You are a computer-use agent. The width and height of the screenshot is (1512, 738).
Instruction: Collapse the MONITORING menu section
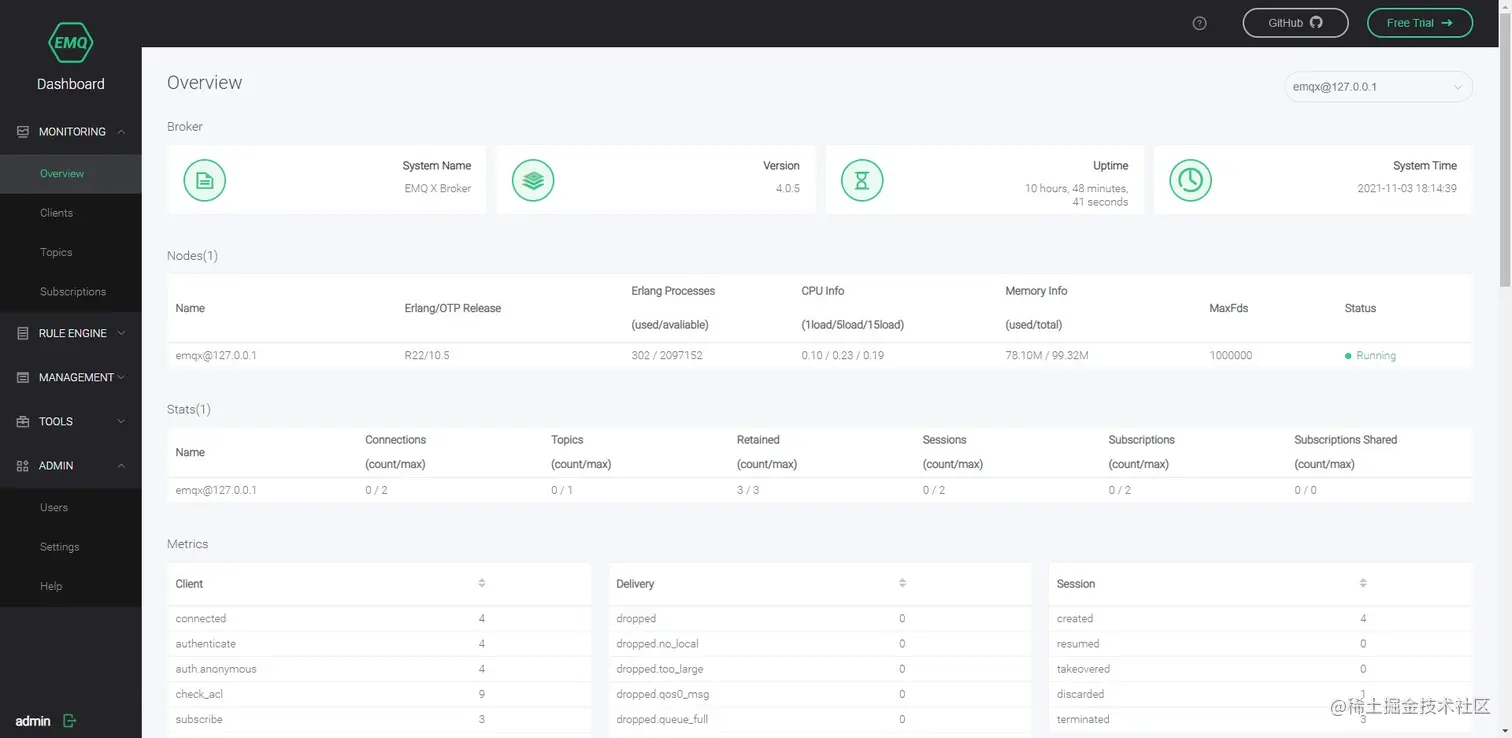(71, 132)
